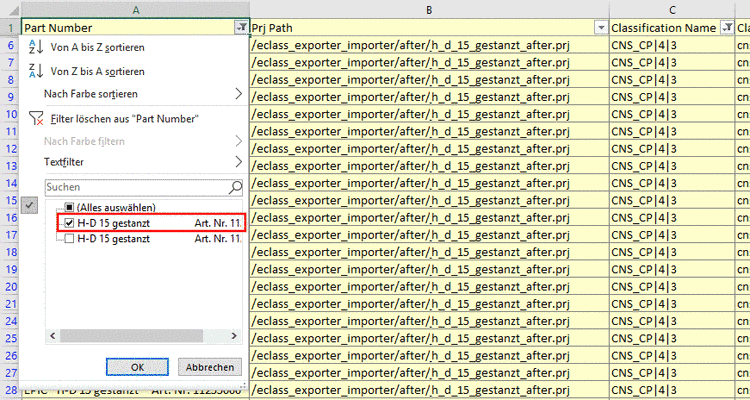The image size is (750, 400).
Task: Check the second "H-D 15 gestanzt" entry
Action: tap(70, 239)
